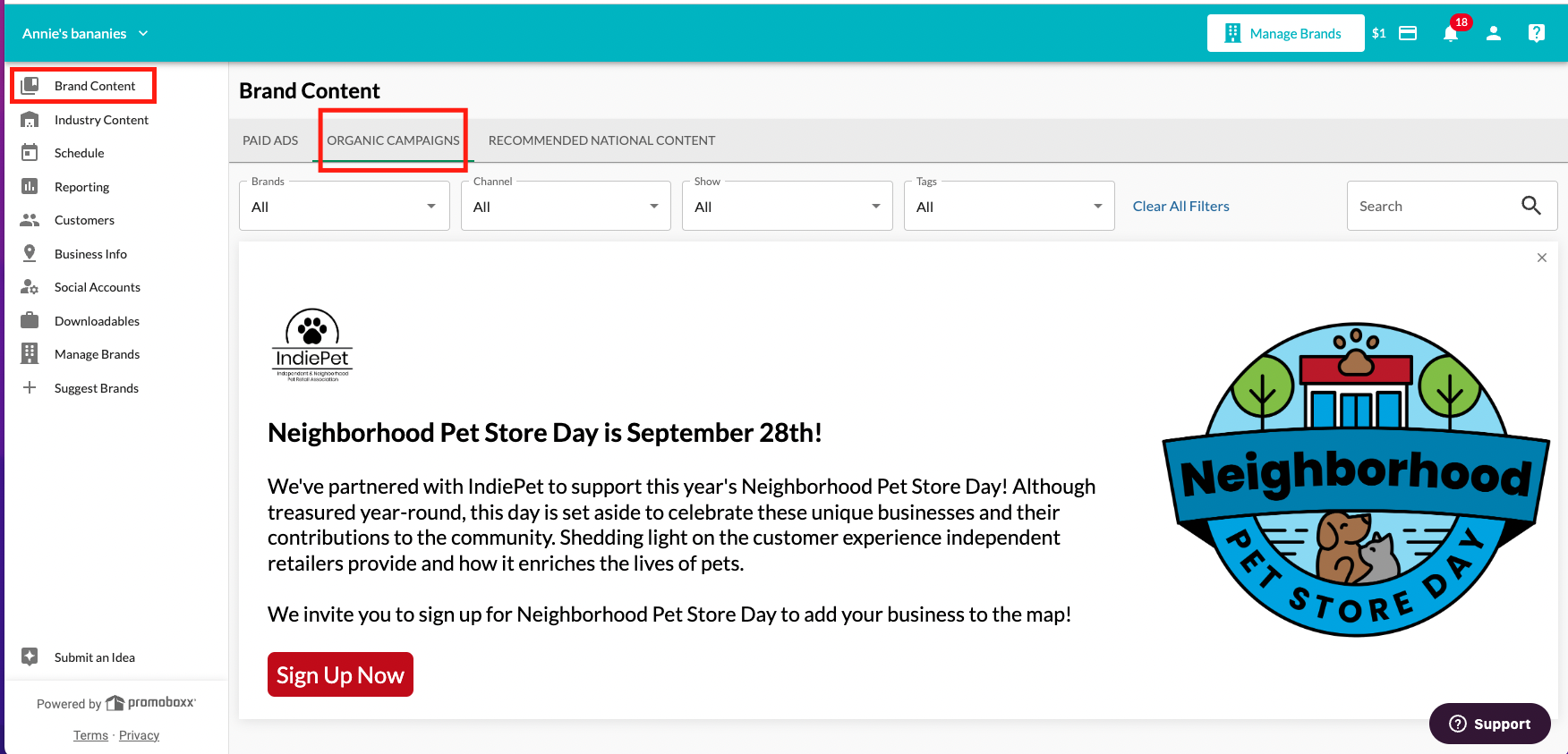
Task: Open Business Info in the sidebar
Action: [x=90, y=254]
